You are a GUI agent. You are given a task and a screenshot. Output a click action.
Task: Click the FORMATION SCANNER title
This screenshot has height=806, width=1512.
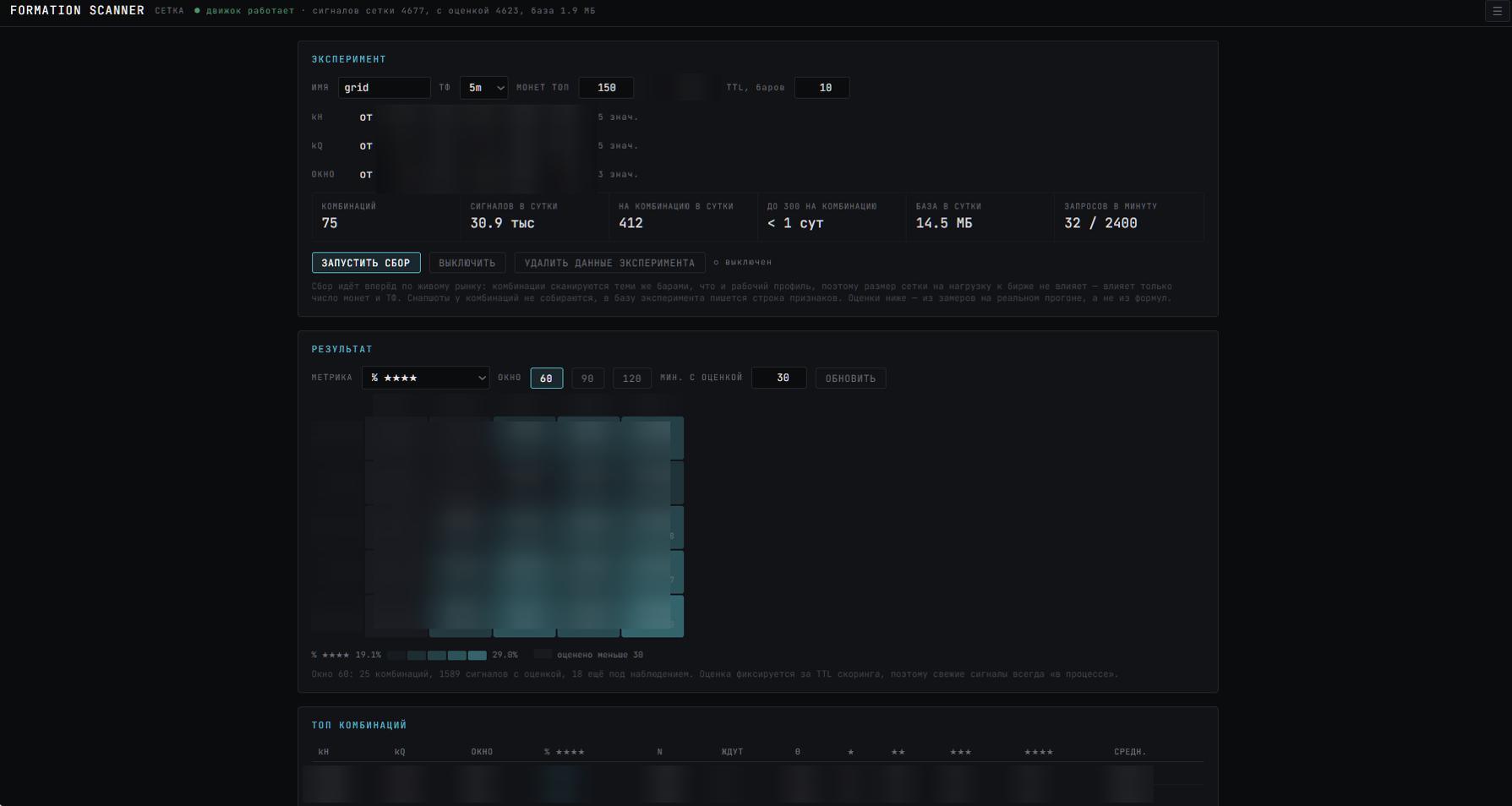(77, 11)
